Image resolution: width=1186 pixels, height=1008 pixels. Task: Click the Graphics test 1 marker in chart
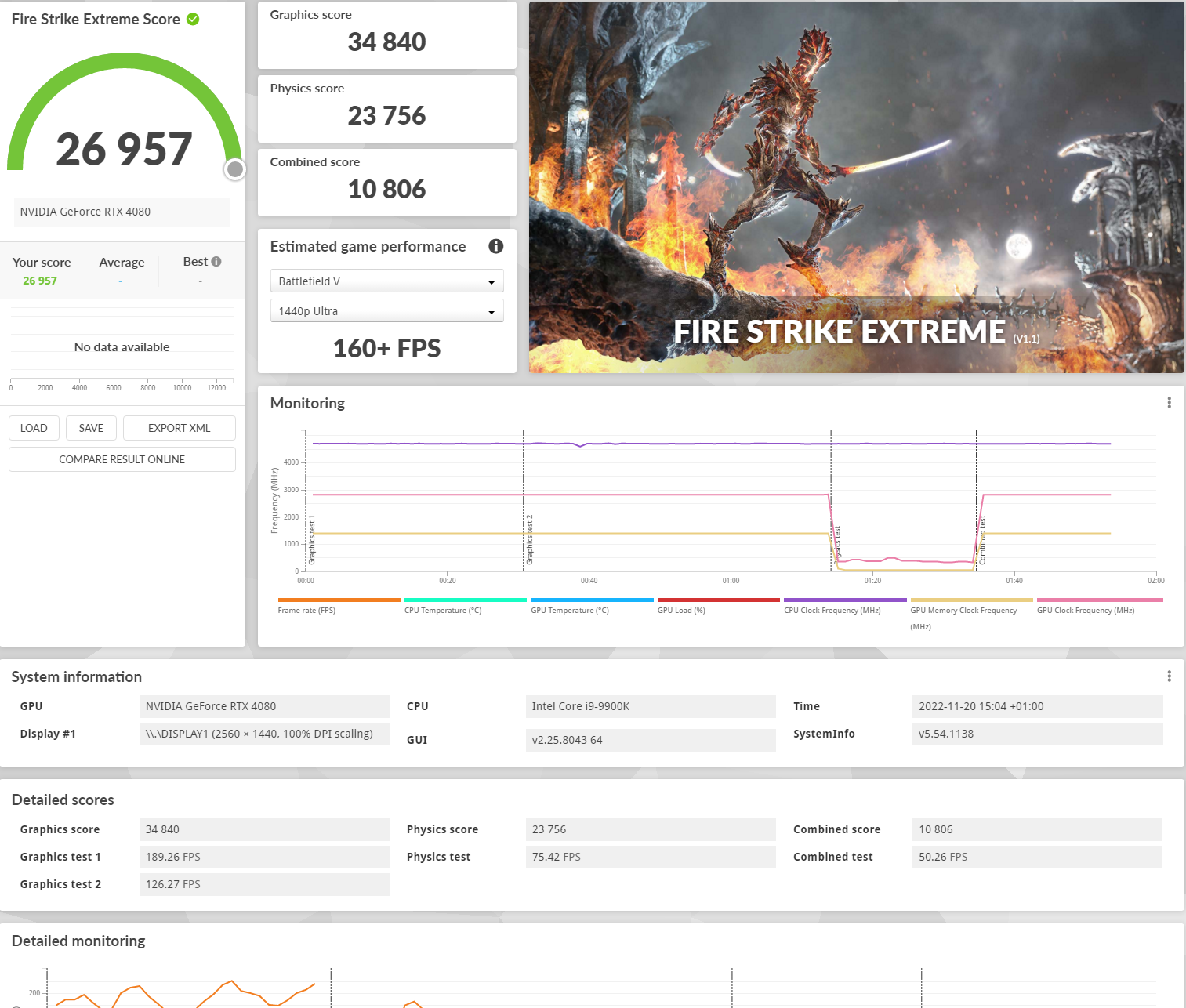tap(311, 540)
